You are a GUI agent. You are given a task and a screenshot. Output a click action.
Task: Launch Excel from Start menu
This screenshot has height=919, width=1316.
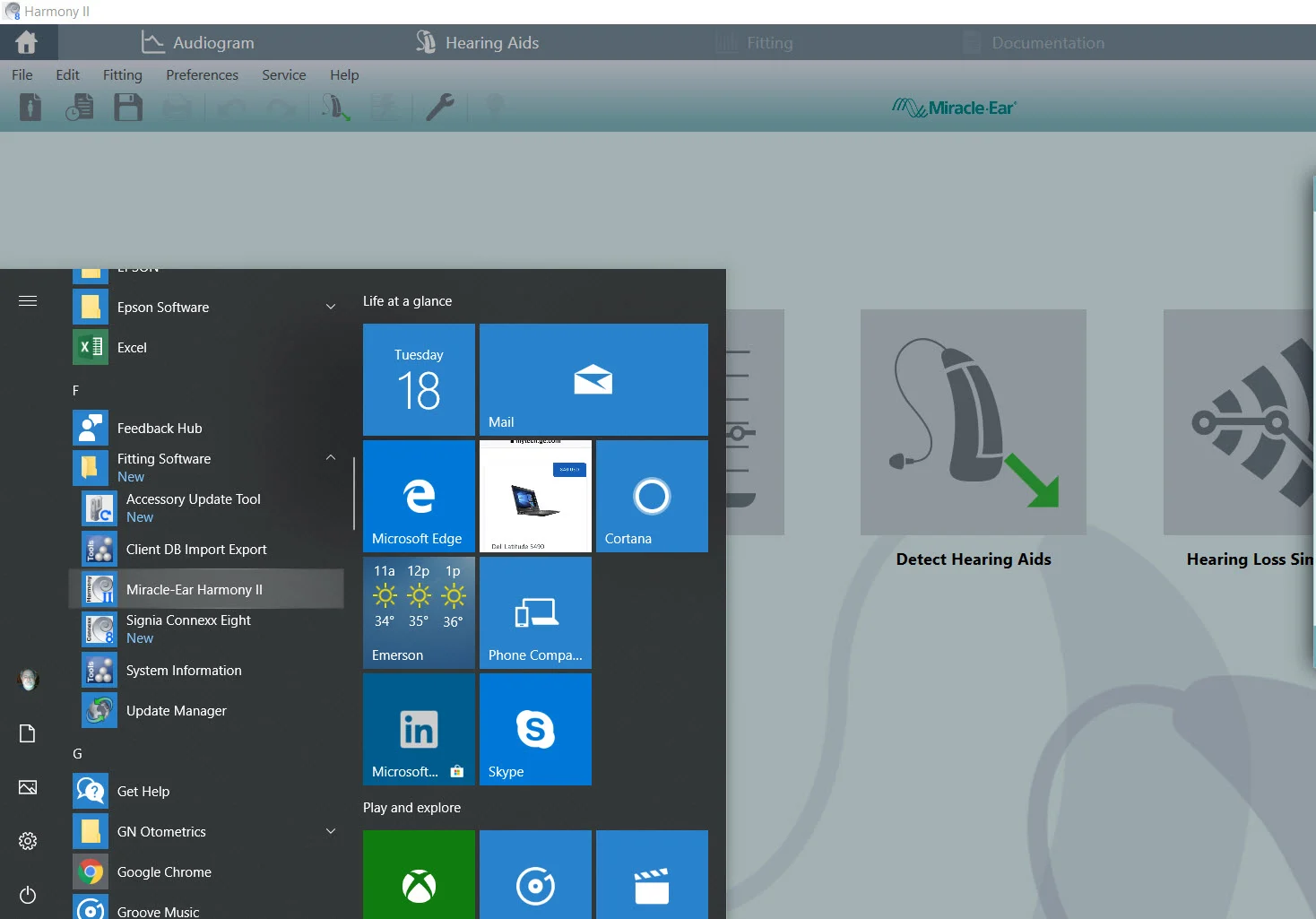coord(206,347)
